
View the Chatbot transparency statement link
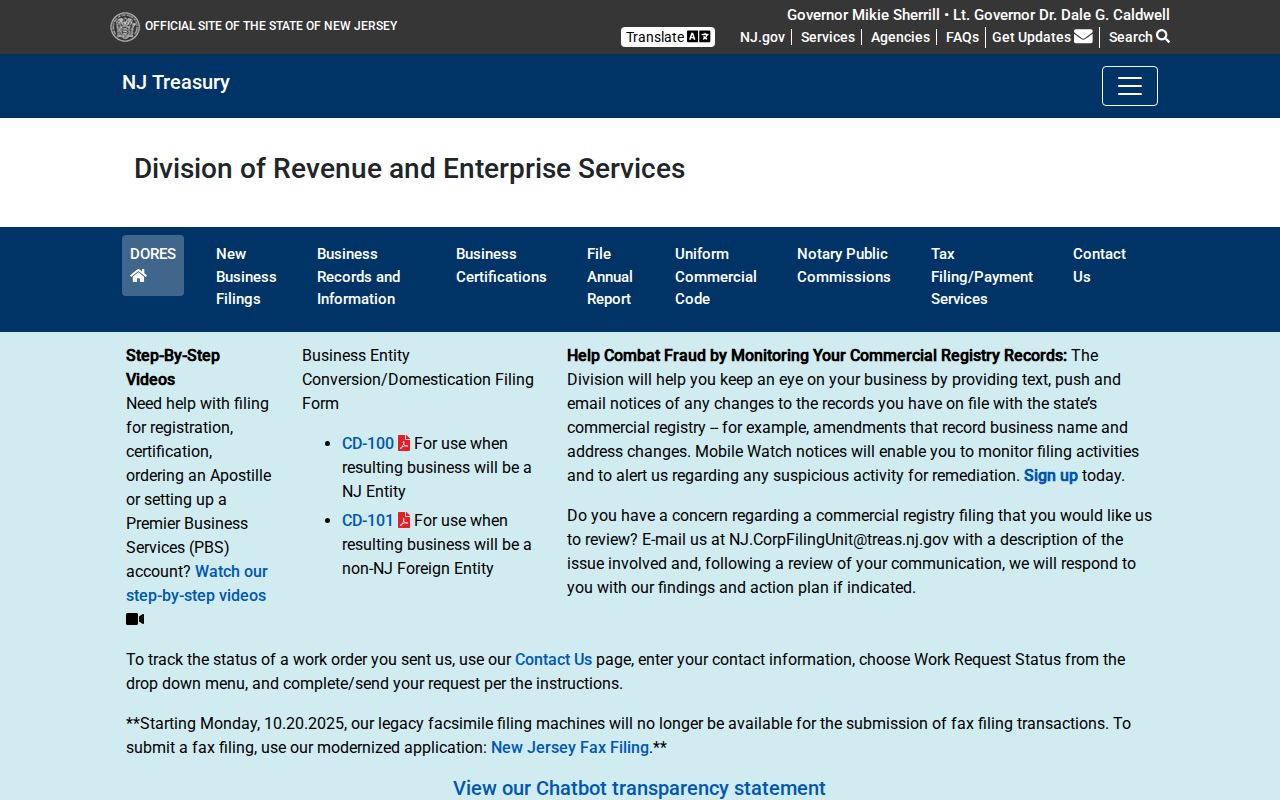(639, 788)
